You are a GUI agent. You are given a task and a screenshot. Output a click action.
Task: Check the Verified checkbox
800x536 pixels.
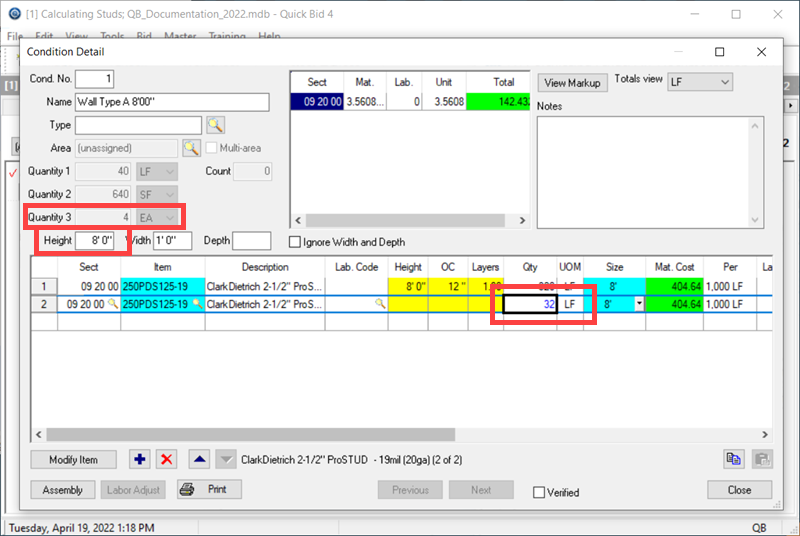pos(539,492)
